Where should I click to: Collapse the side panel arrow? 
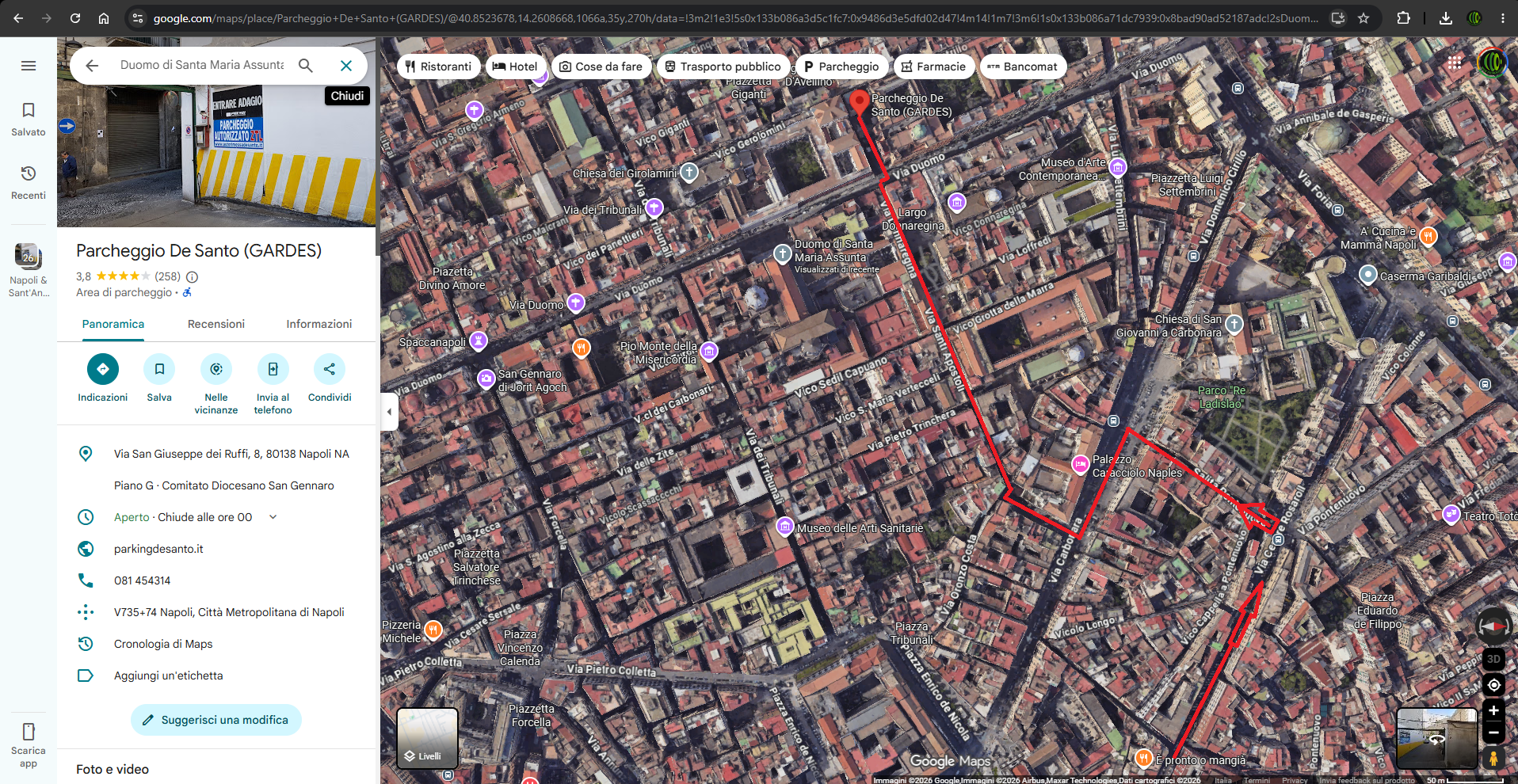click(389, 412)
